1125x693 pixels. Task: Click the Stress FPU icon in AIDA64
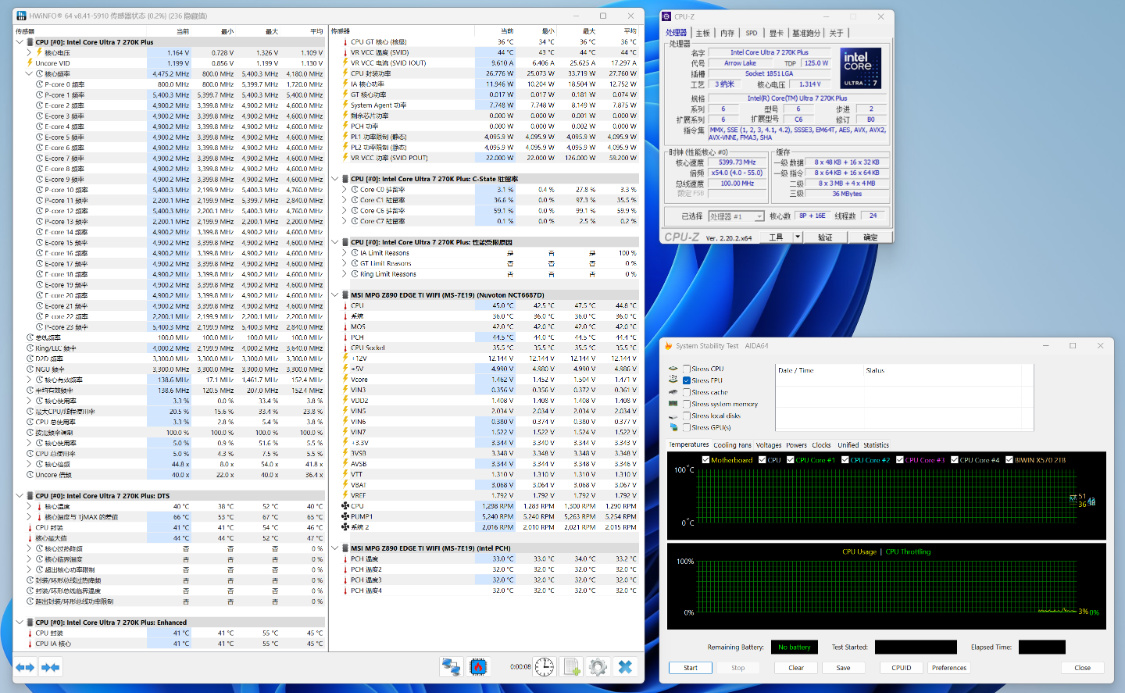pos(673,380)
